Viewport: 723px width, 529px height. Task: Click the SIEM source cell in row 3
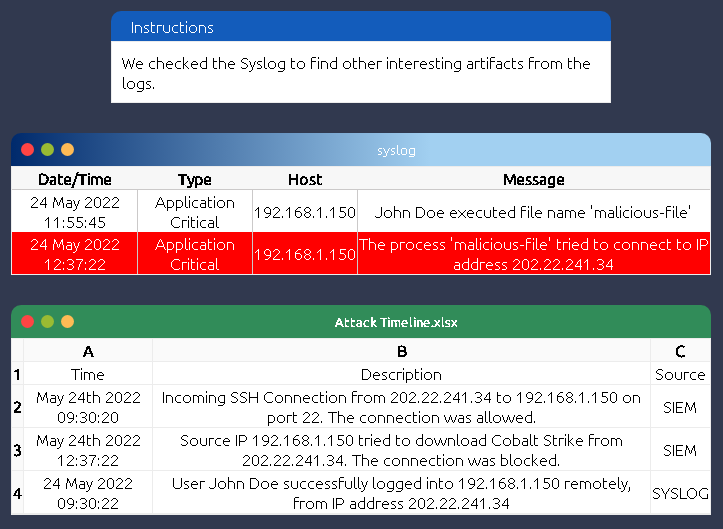click(680, 450)
